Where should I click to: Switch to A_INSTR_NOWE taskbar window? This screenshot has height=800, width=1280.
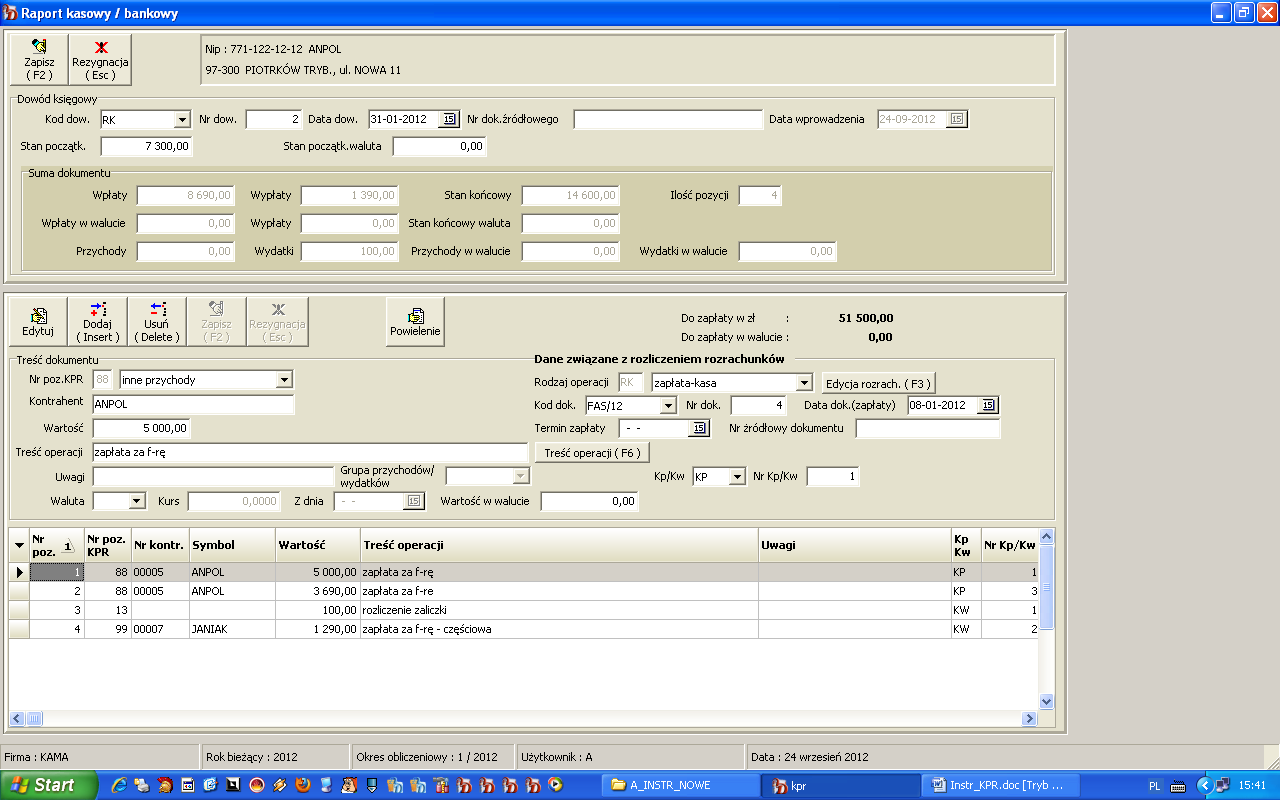pyautogui.click(x=681, y=785)
